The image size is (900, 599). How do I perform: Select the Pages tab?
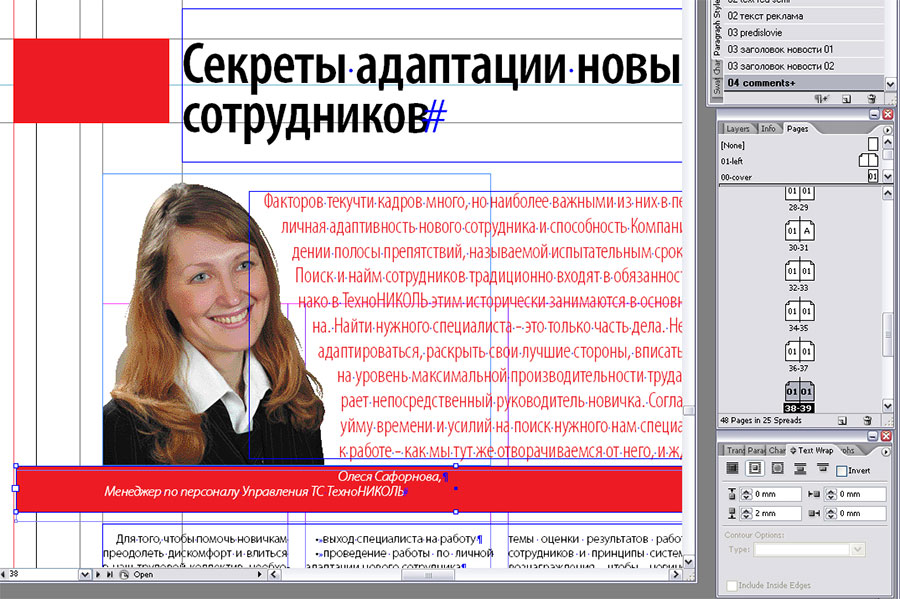pyautogui.click(x=798, y=129)
